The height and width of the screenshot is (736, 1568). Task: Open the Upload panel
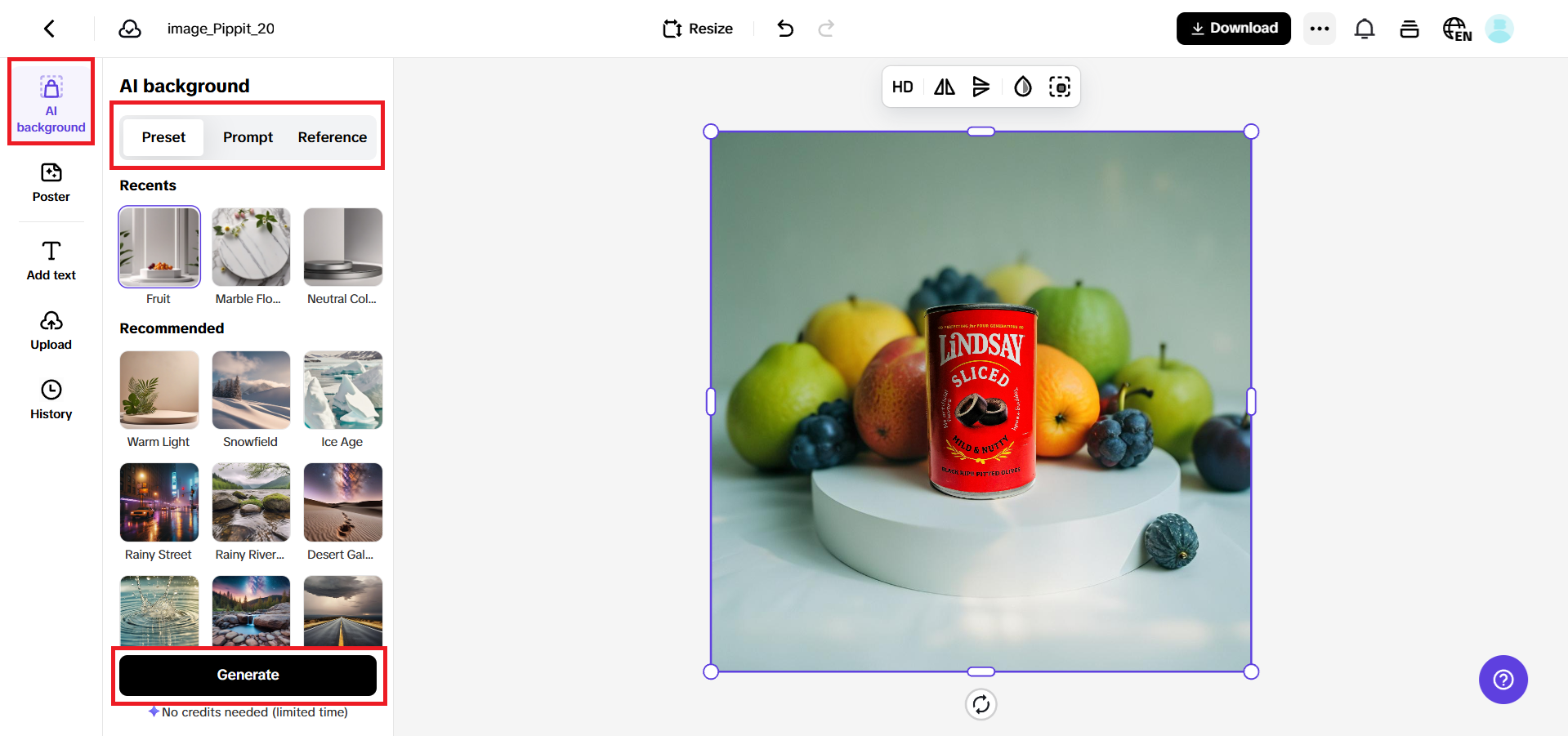pos(51,329)
